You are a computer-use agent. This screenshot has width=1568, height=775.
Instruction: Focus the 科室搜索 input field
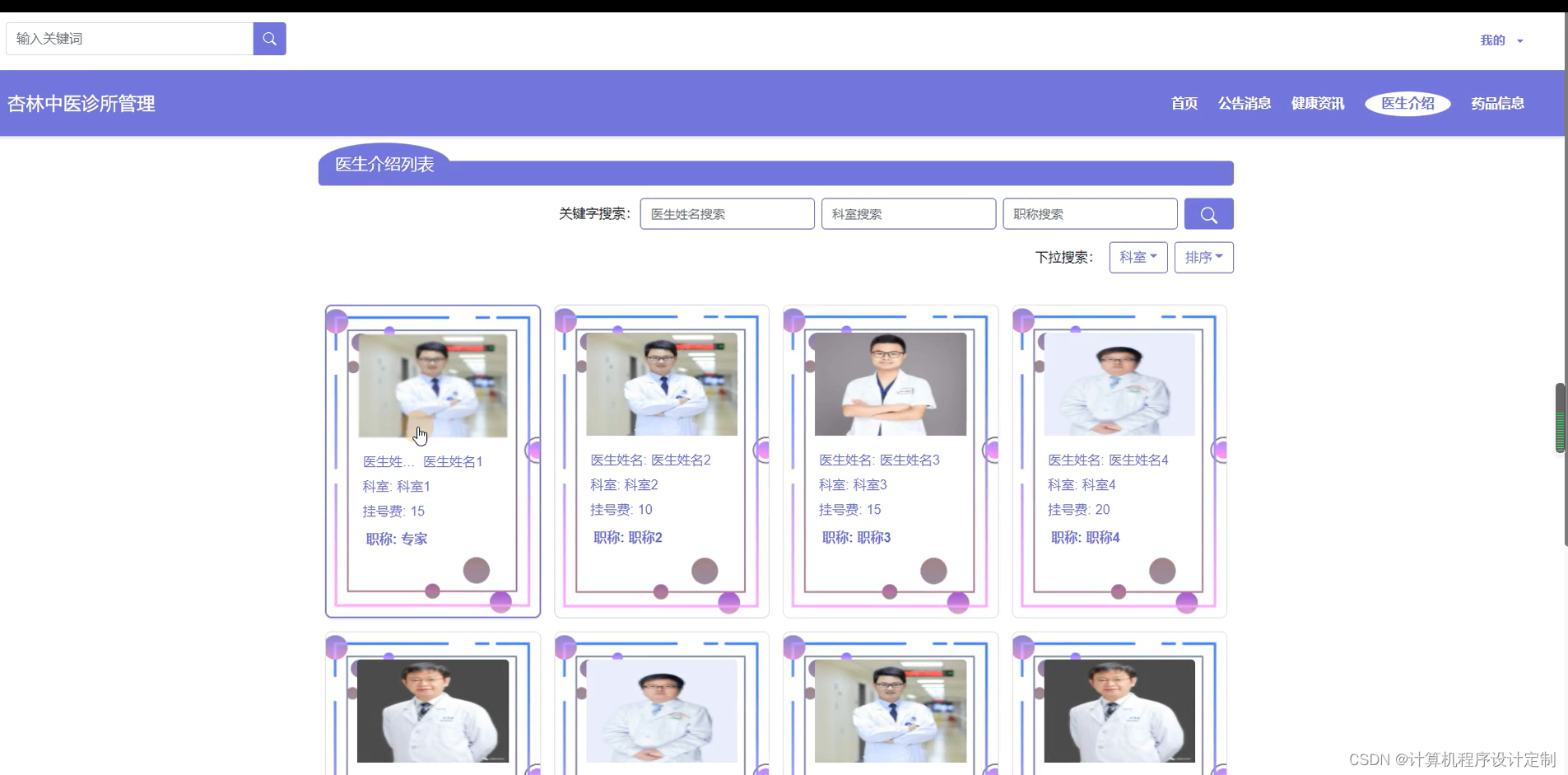tap(909, 214)
